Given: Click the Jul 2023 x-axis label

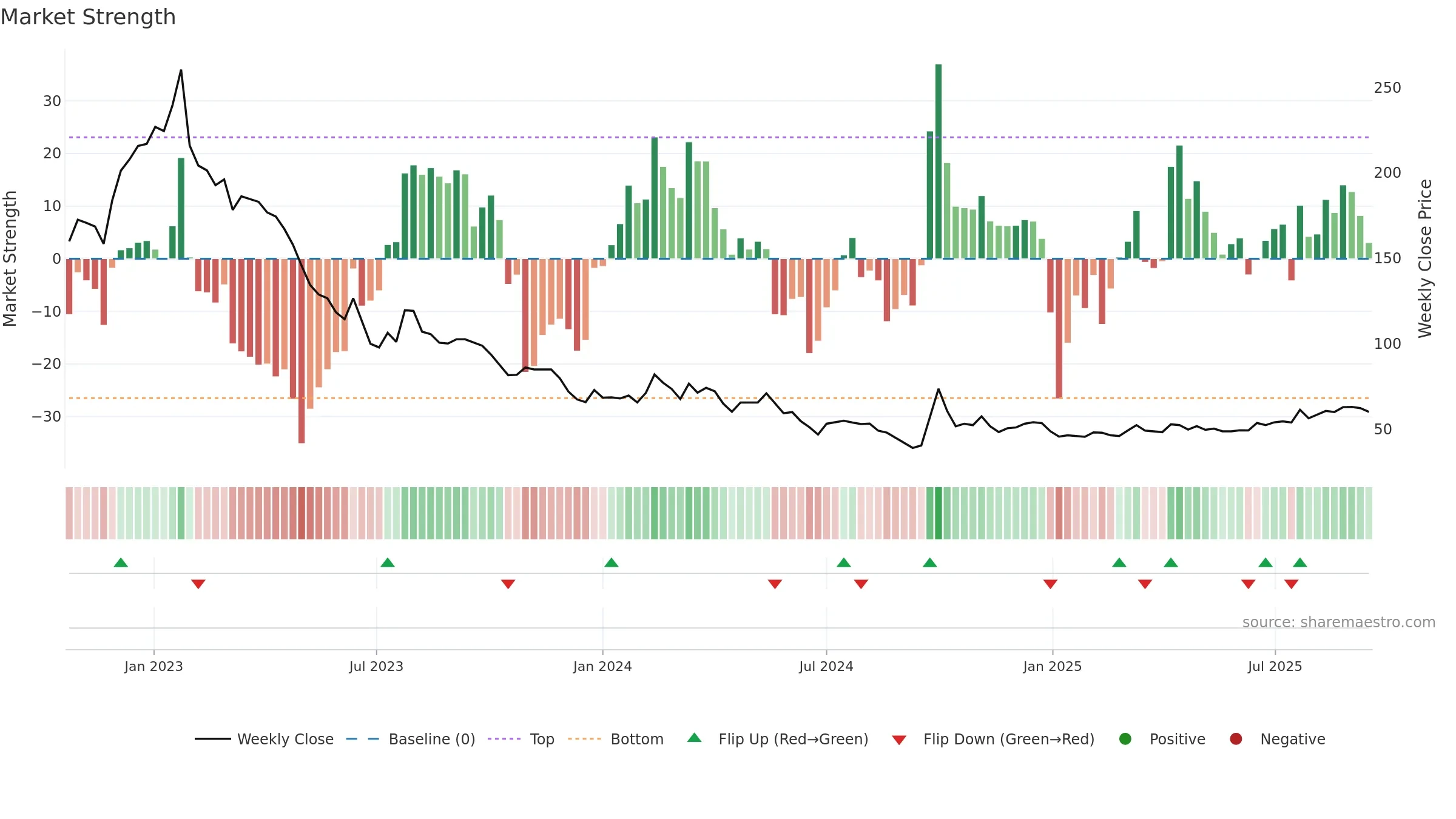Looking at the screenshot, I should coord(376,666).
